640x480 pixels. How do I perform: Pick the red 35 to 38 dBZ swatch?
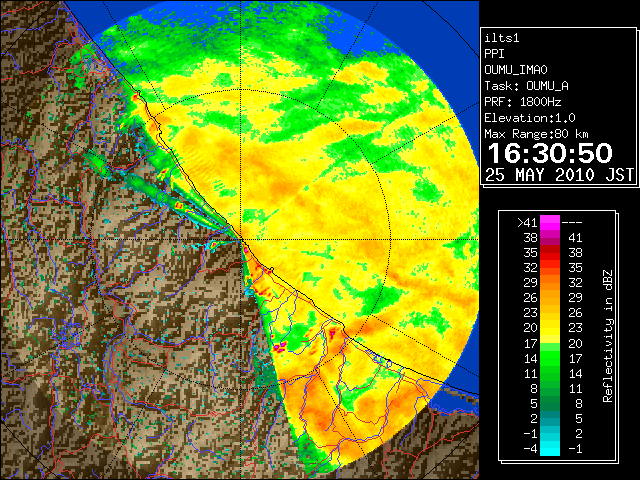550,253
